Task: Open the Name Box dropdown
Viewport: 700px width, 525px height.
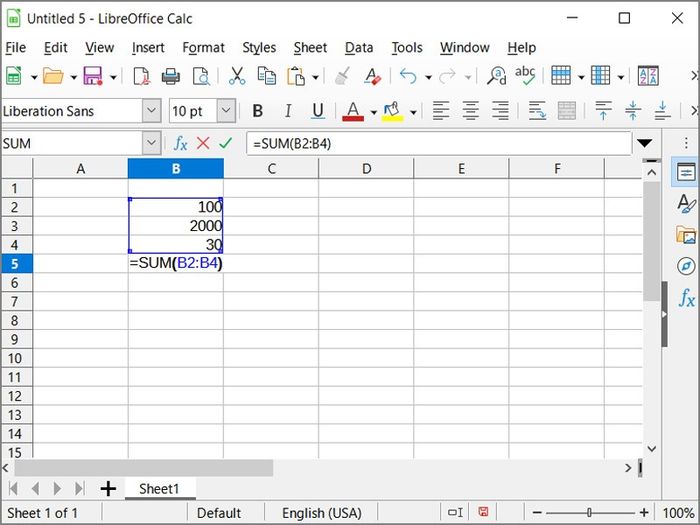Action: [151, 143]
